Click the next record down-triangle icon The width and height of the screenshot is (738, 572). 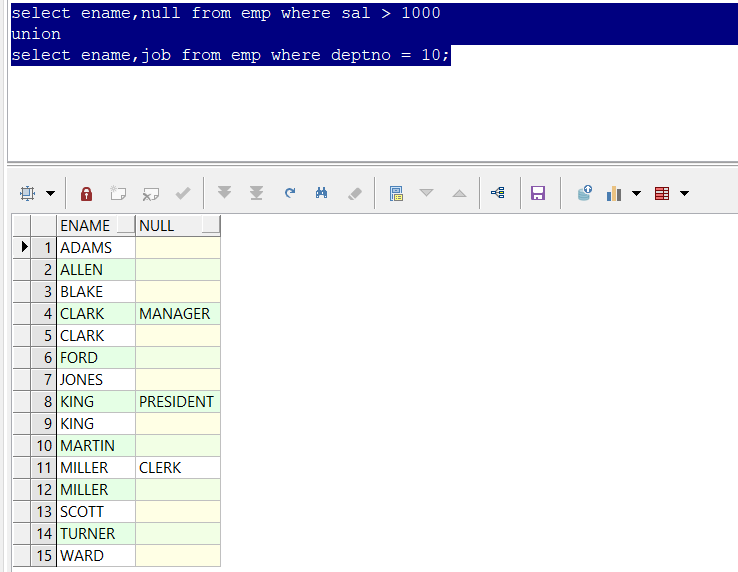pyautogui.click(x=426, y=193)
